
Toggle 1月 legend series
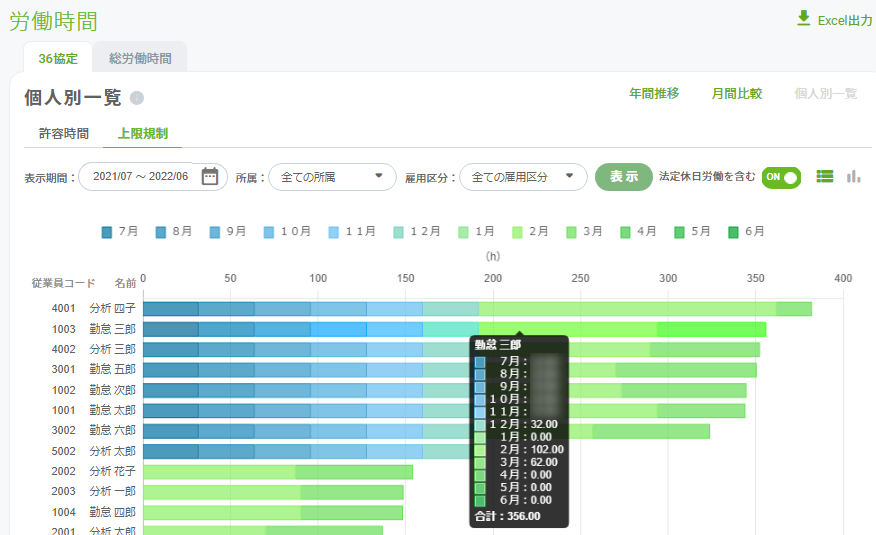[476, 231]
